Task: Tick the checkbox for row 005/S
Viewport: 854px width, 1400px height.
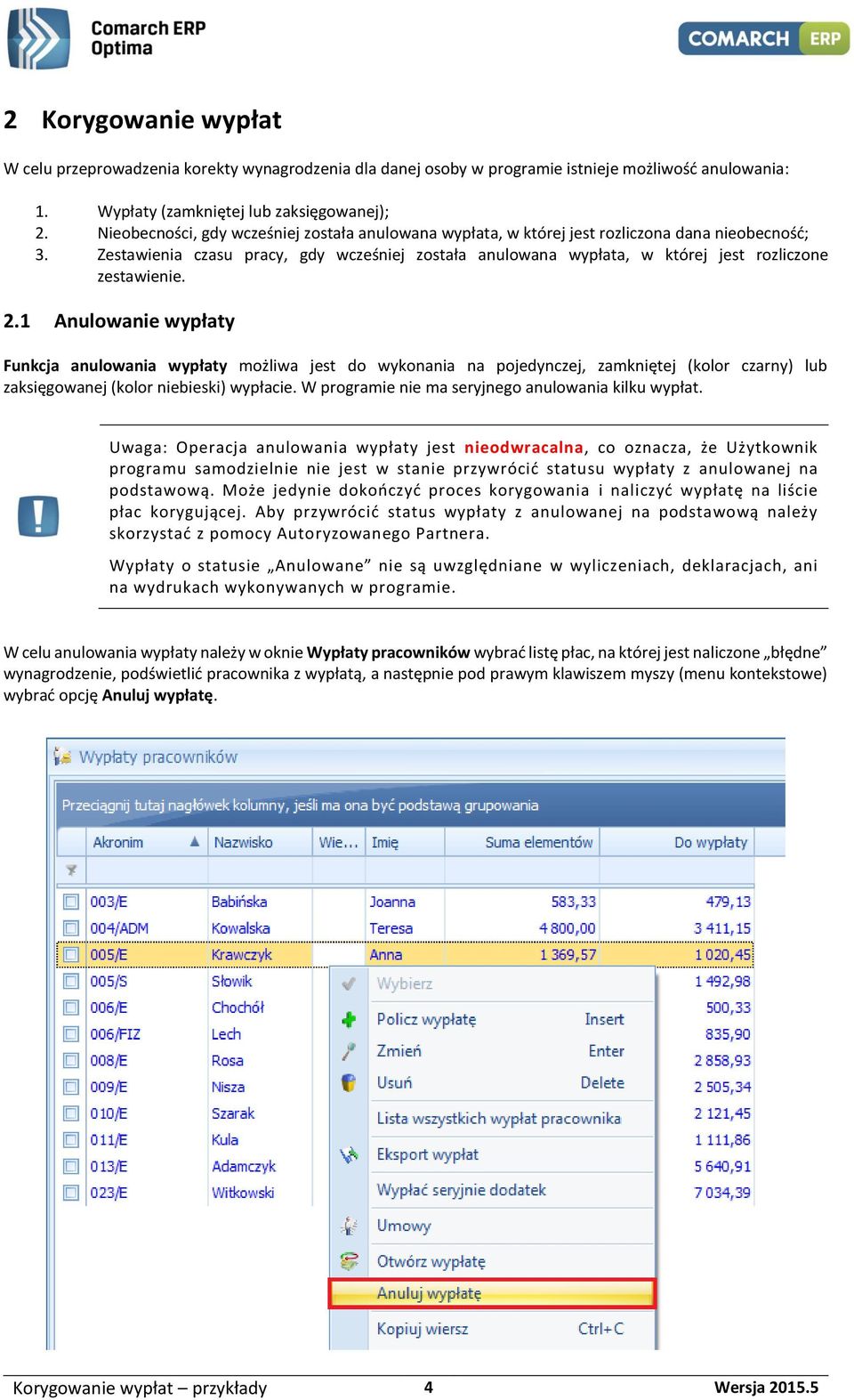Action: (71, 981)
